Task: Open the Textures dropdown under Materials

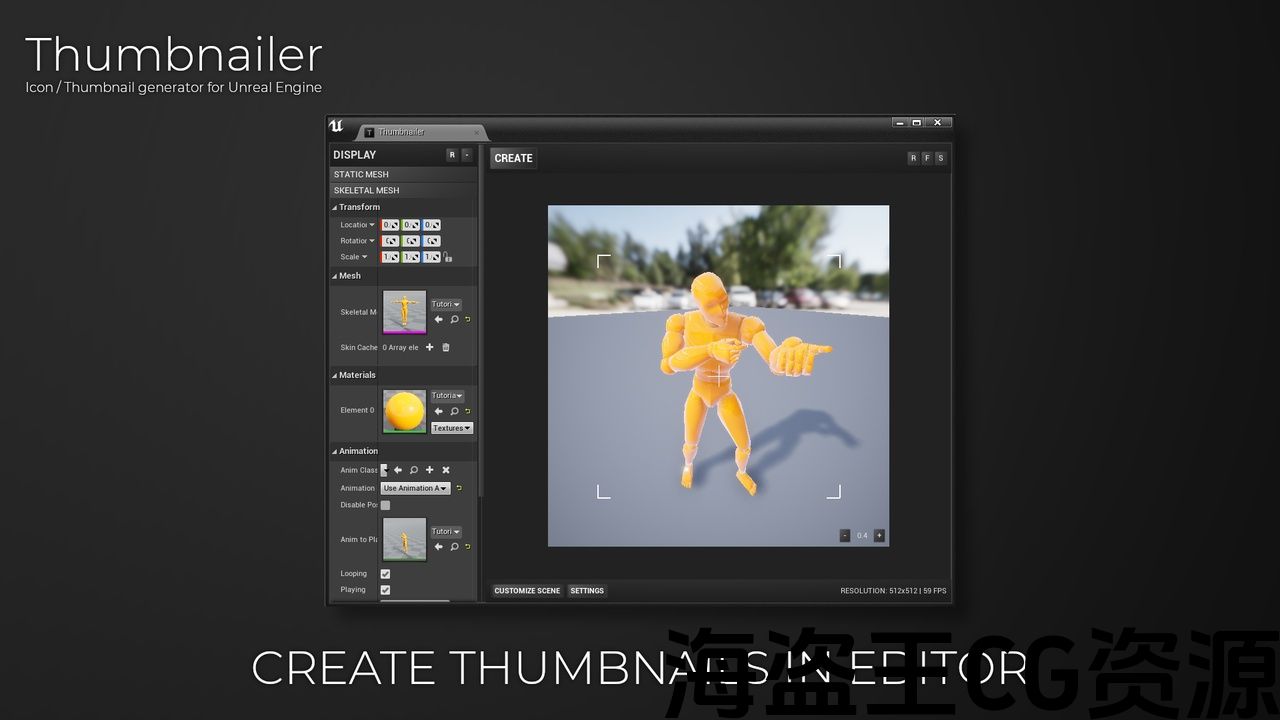Action: point(452,428)
